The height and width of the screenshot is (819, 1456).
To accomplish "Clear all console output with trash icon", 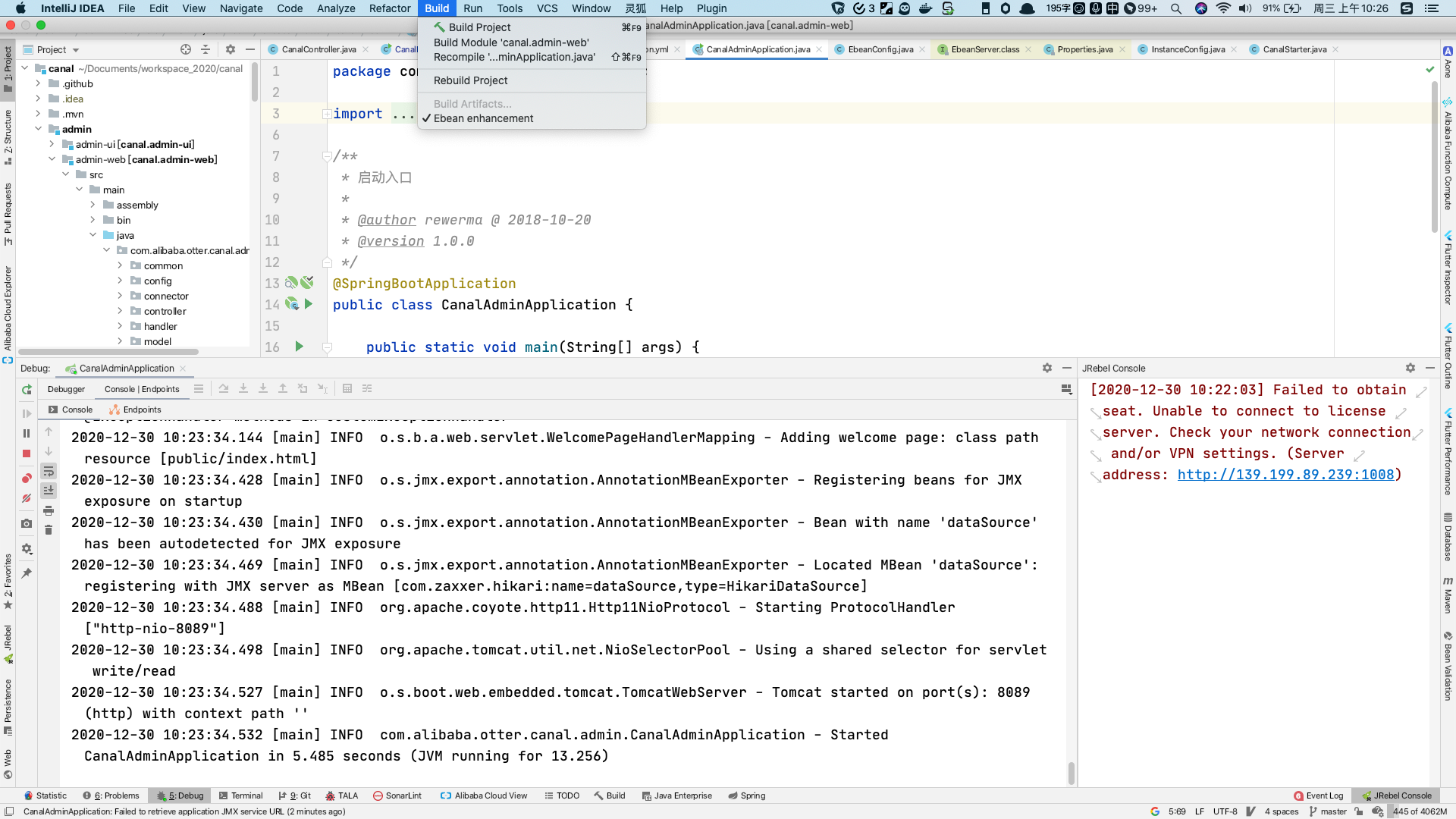I will click(49, 530).
